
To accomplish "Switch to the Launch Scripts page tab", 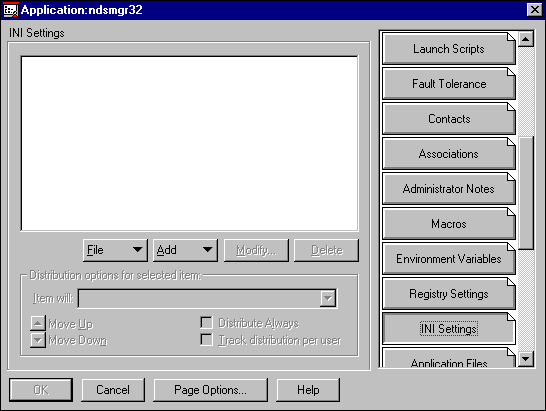I will pos(449,49).
